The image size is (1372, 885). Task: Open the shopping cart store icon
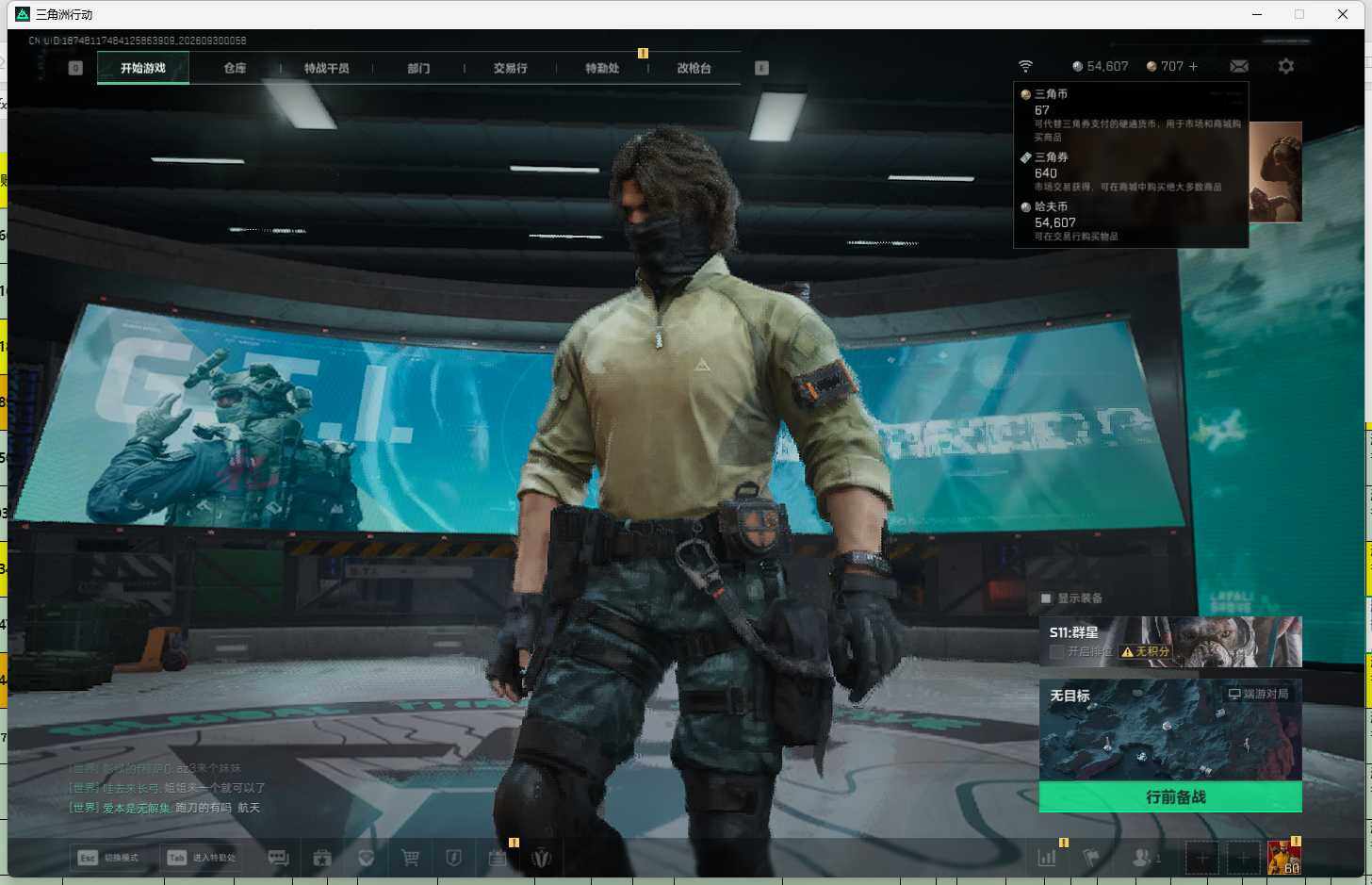(410, 858)
